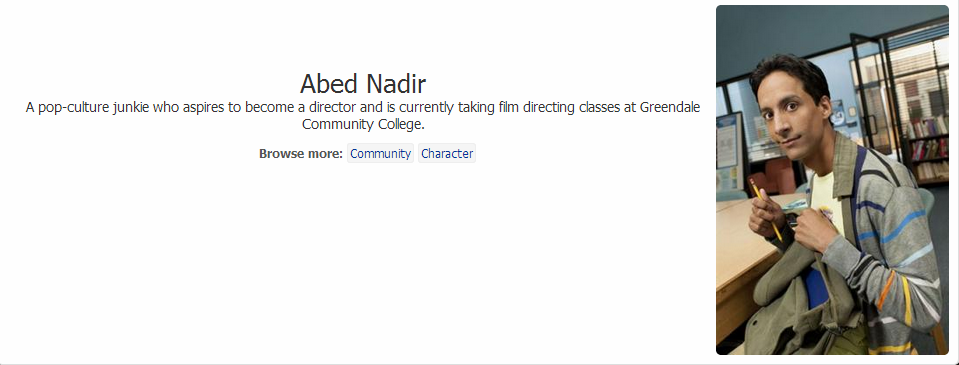Open the Community tag link
The width and height of the screenshot is (959, 365).
(x=380, y=153)
